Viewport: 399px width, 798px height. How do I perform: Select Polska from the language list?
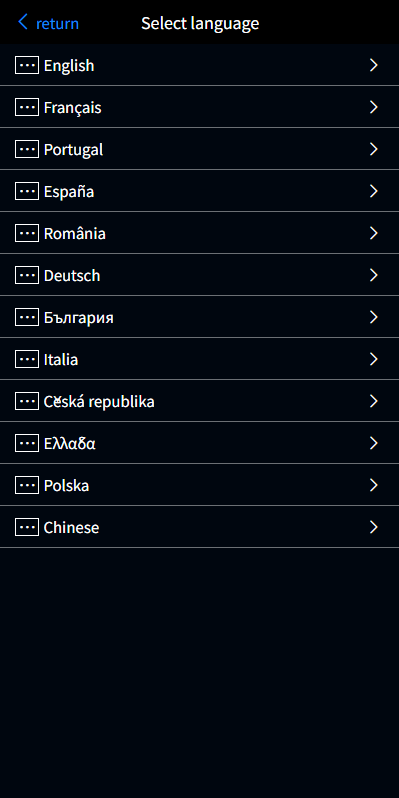coord(200,485)
